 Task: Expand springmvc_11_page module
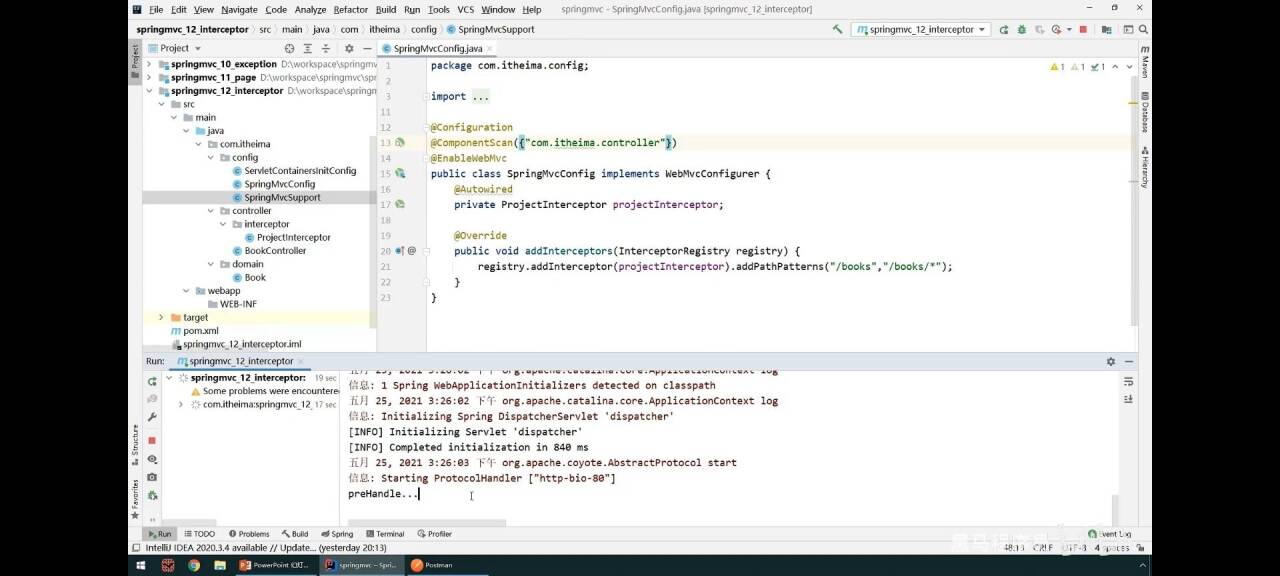click(150, 77)
